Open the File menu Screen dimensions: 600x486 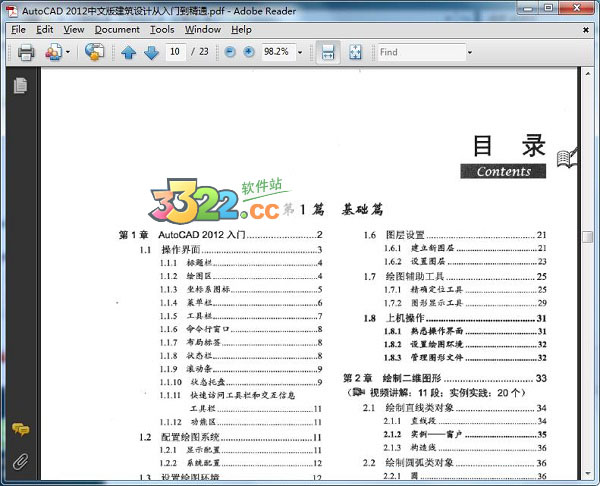click(x=18, y=29)
